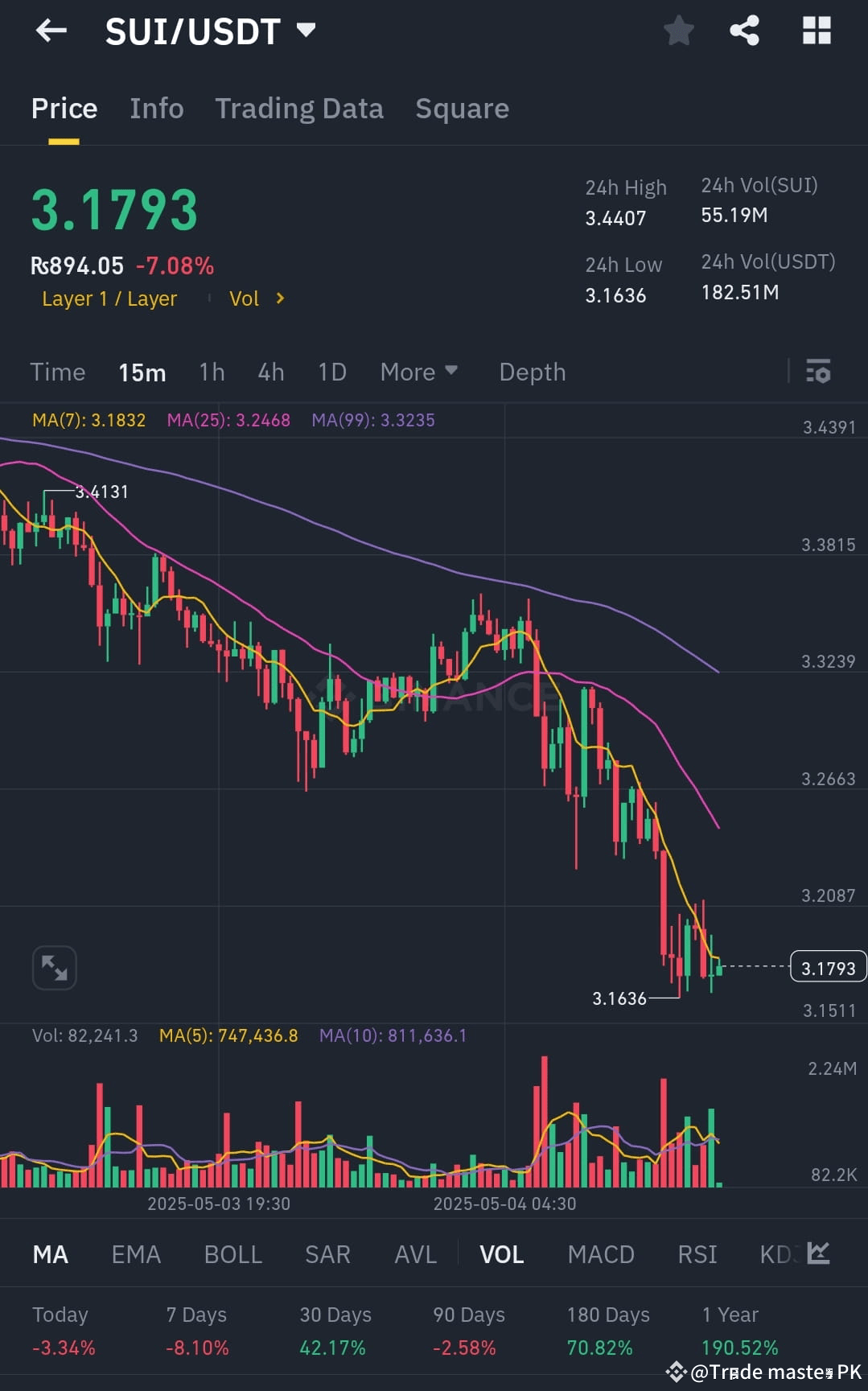Select the 1D timeframe

331,372
